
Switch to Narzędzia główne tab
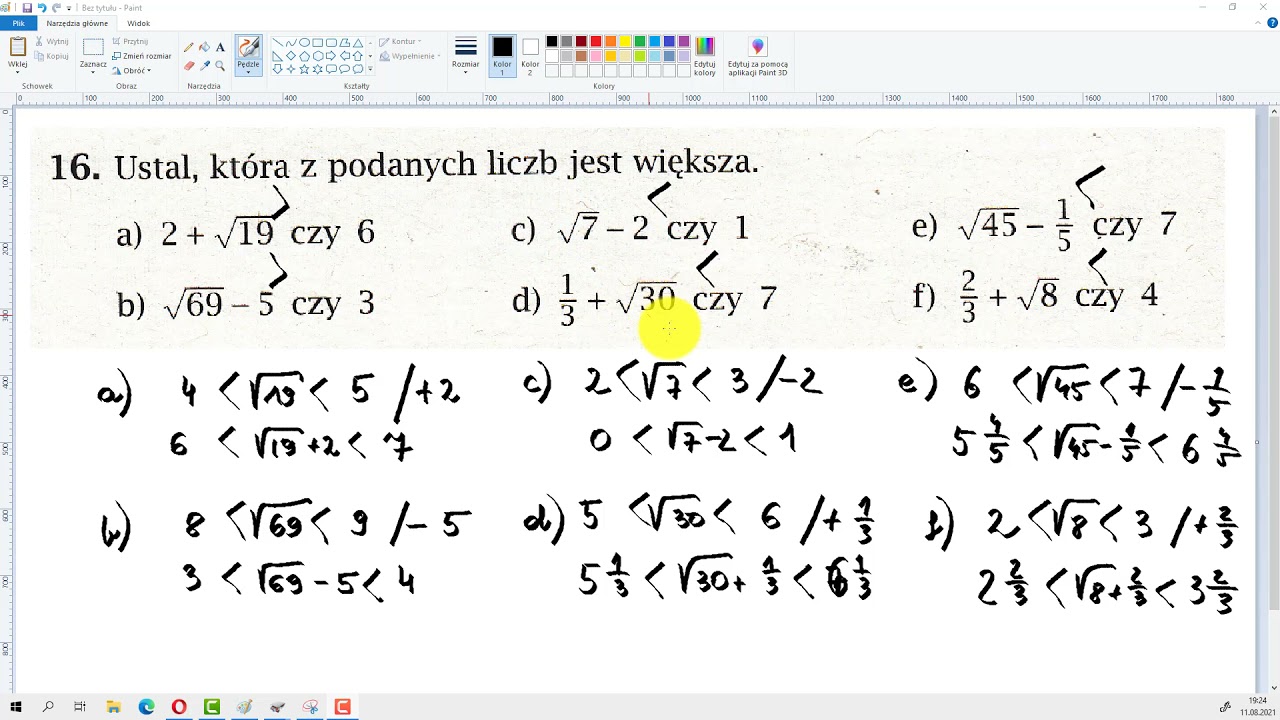pos(77,23)
